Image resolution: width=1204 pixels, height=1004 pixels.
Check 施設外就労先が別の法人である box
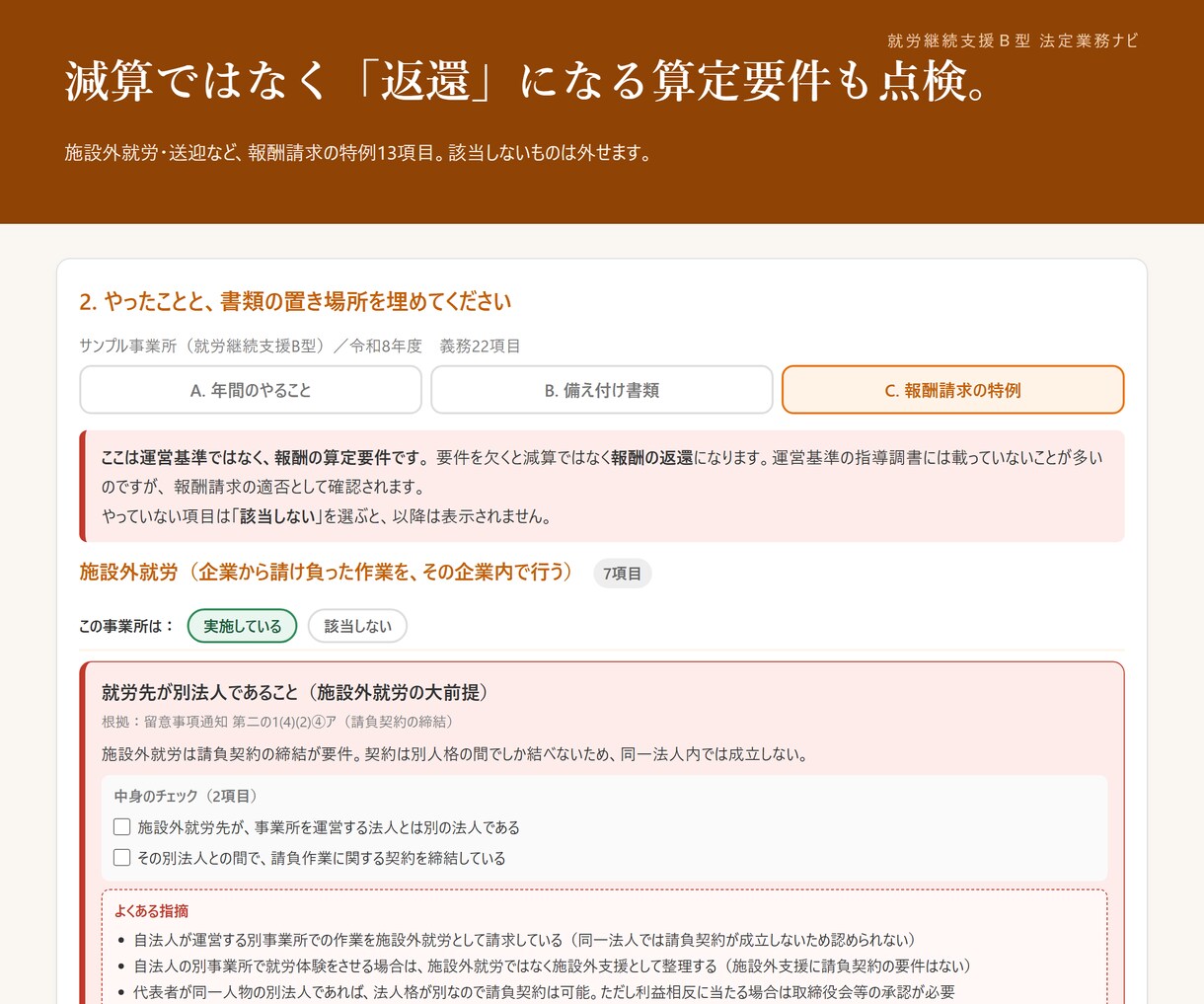122,826
